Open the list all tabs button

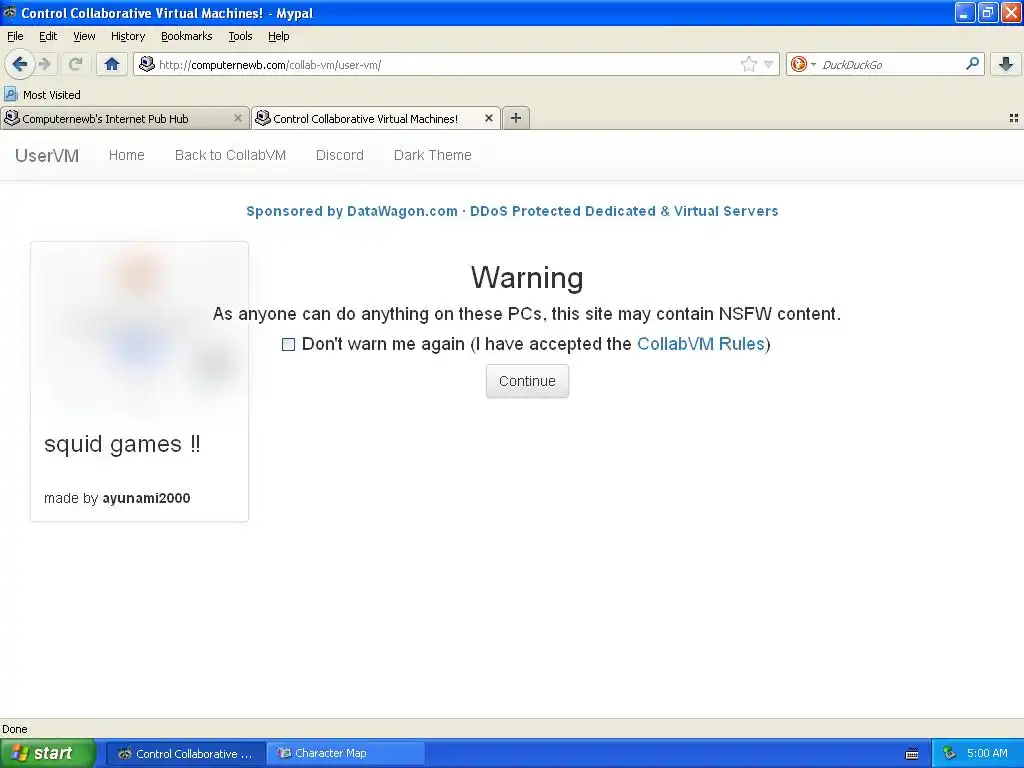(1014, 118)
